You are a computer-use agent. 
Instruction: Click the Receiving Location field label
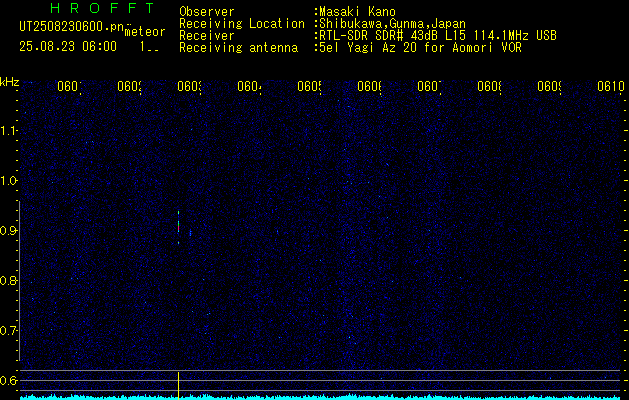pos(242,24)
